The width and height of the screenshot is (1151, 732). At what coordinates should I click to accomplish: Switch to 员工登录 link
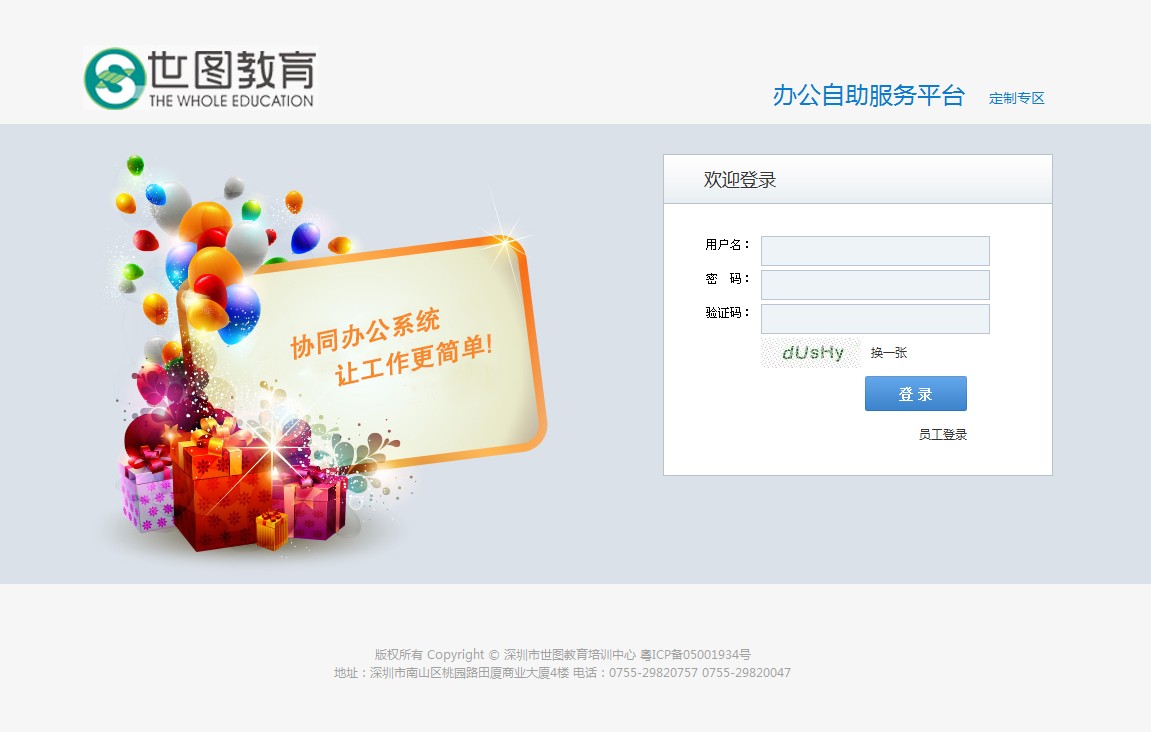pyautogui.click(x=943, y=435)
